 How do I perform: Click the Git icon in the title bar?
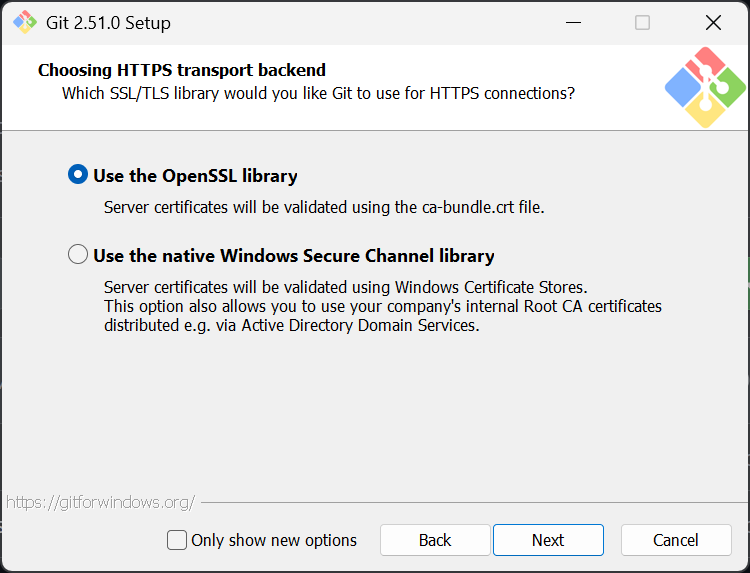point(24,22)
